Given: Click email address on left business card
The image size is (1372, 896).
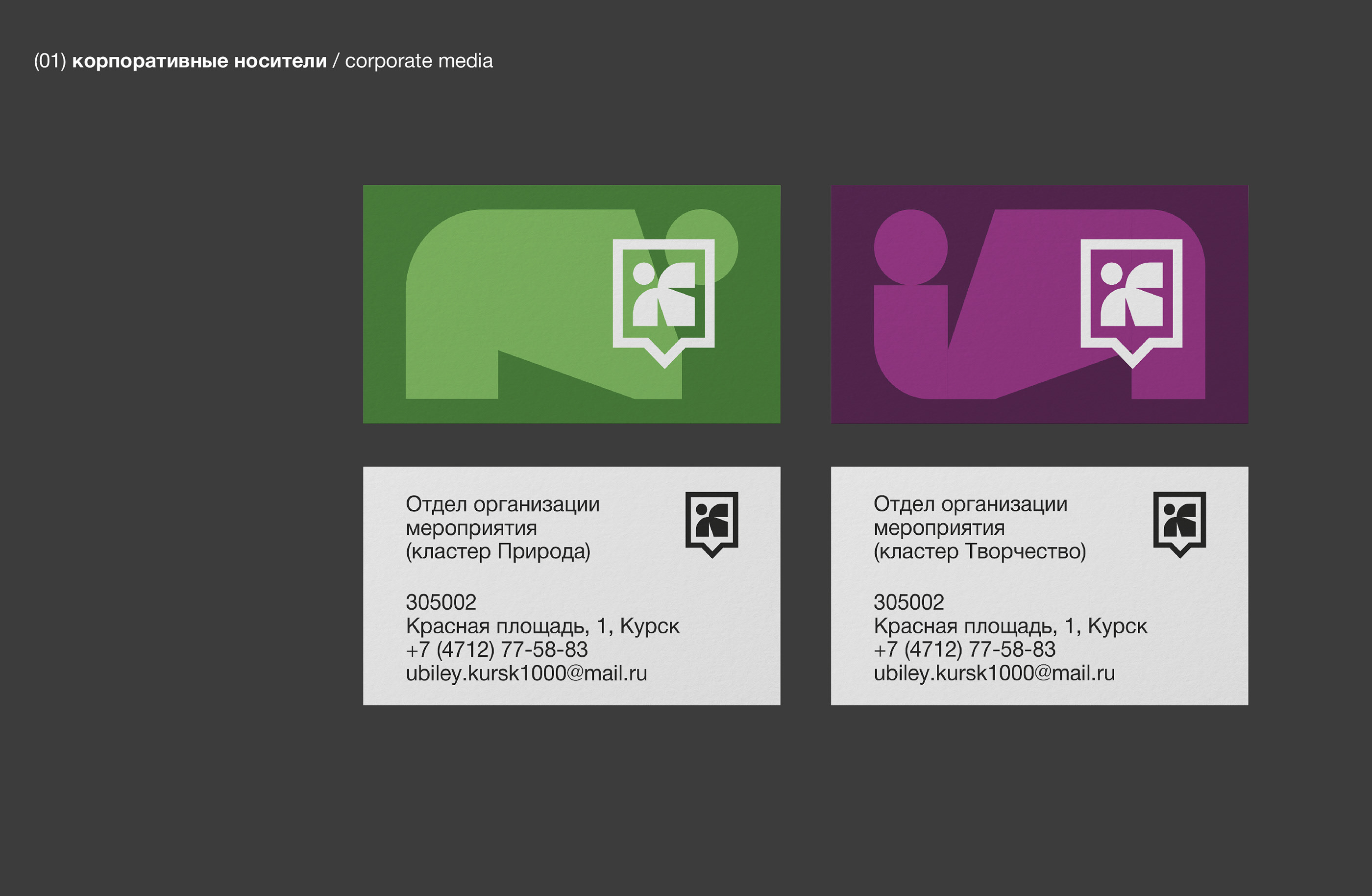Looking at the screenshot, I should pos(526,673).
